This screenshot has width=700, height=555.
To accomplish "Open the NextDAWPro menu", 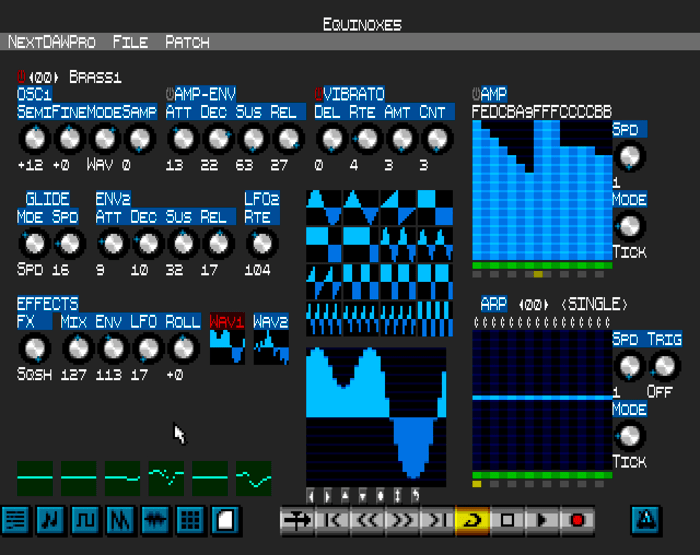I will pyautogui.click(x=52, y=42).
